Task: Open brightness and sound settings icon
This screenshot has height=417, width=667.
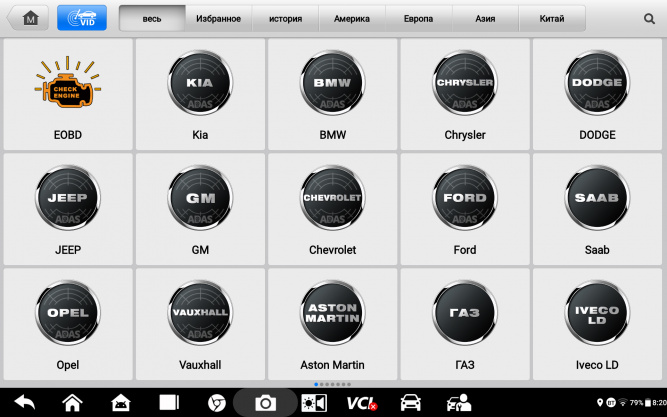Action: tap(314, 403)
